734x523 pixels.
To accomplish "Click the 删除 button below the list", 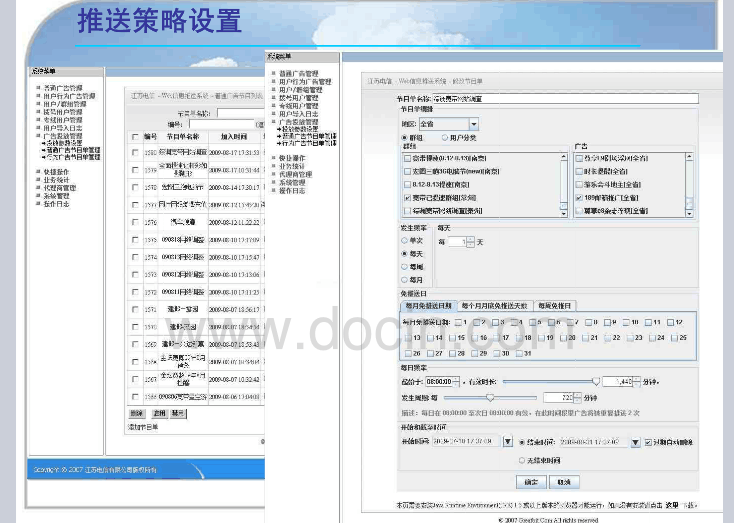I will [136, 413].
